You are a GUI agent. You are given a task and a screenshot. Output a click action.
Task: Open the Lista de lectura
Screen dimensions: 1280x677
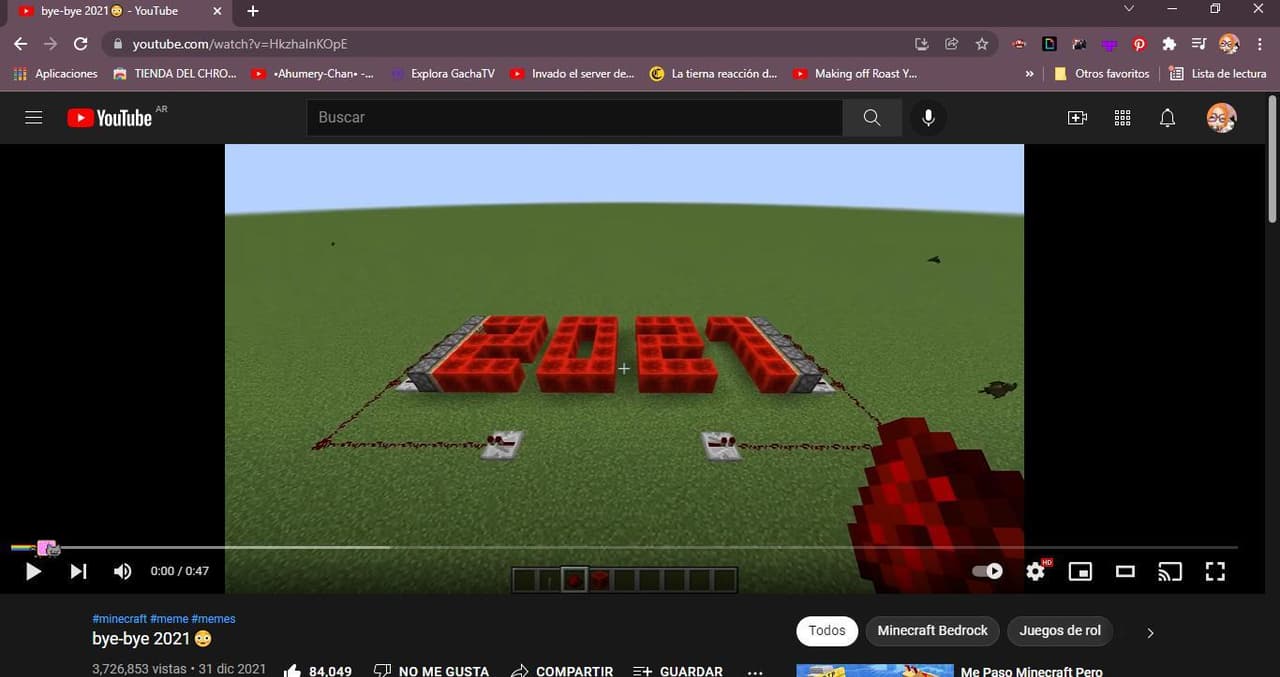[1218, 74]
